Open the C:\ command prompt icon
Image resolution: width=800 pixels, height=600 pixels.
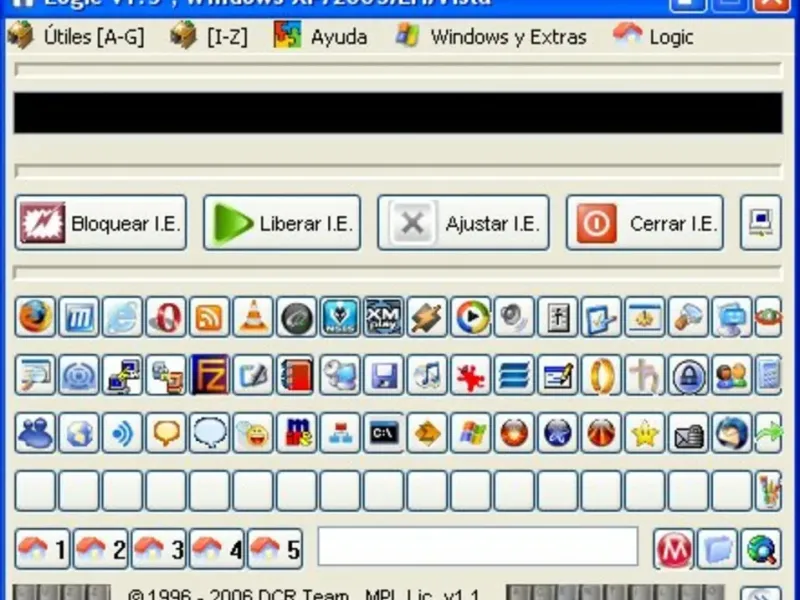384,433
